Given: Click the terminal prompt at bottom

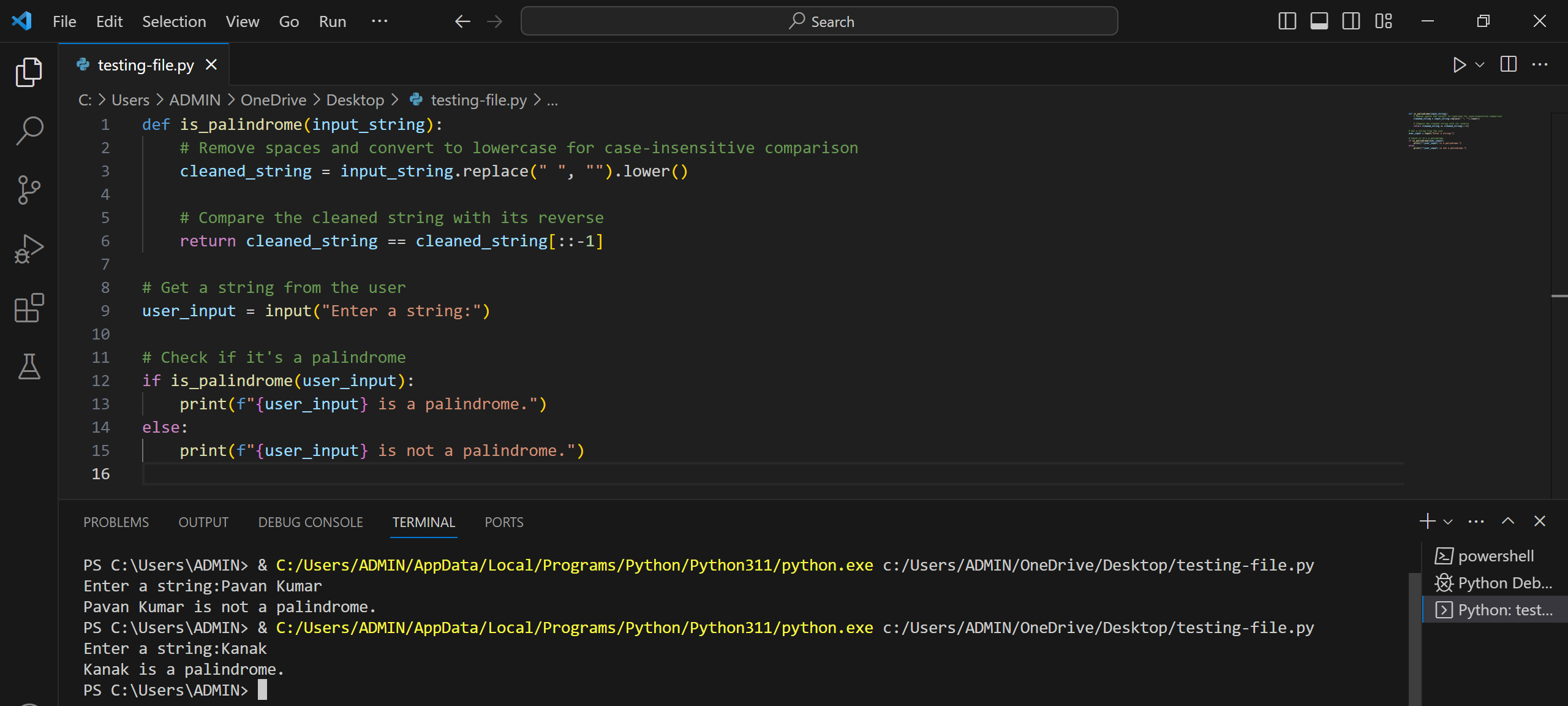Looking at the screenshot, I should (x=175, y=690).
